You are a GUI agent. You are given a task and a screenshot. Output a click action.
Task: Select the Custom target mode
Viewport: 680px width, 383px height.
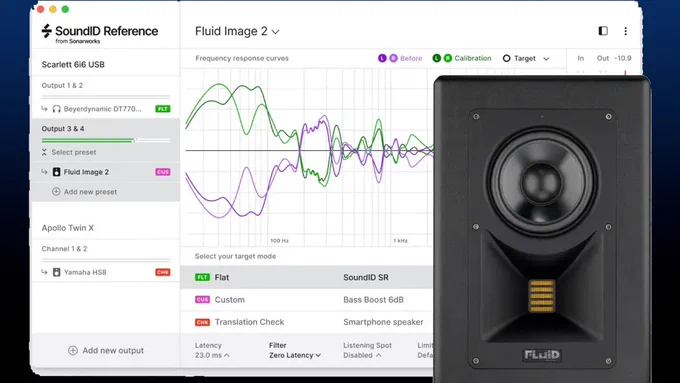click(x=307, y=299)
